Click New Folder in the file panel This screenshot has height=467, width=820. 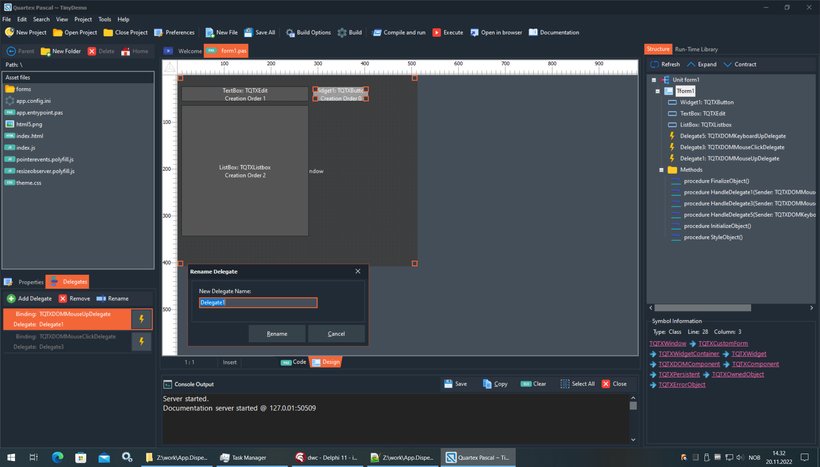coord(61,51)
